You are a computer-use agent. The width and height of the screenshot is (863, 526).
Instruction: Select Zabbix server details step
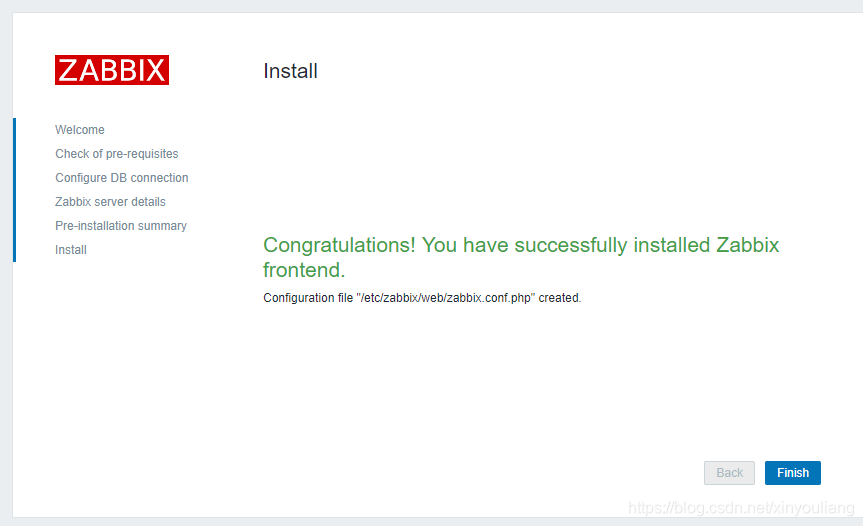coord(110,202)
